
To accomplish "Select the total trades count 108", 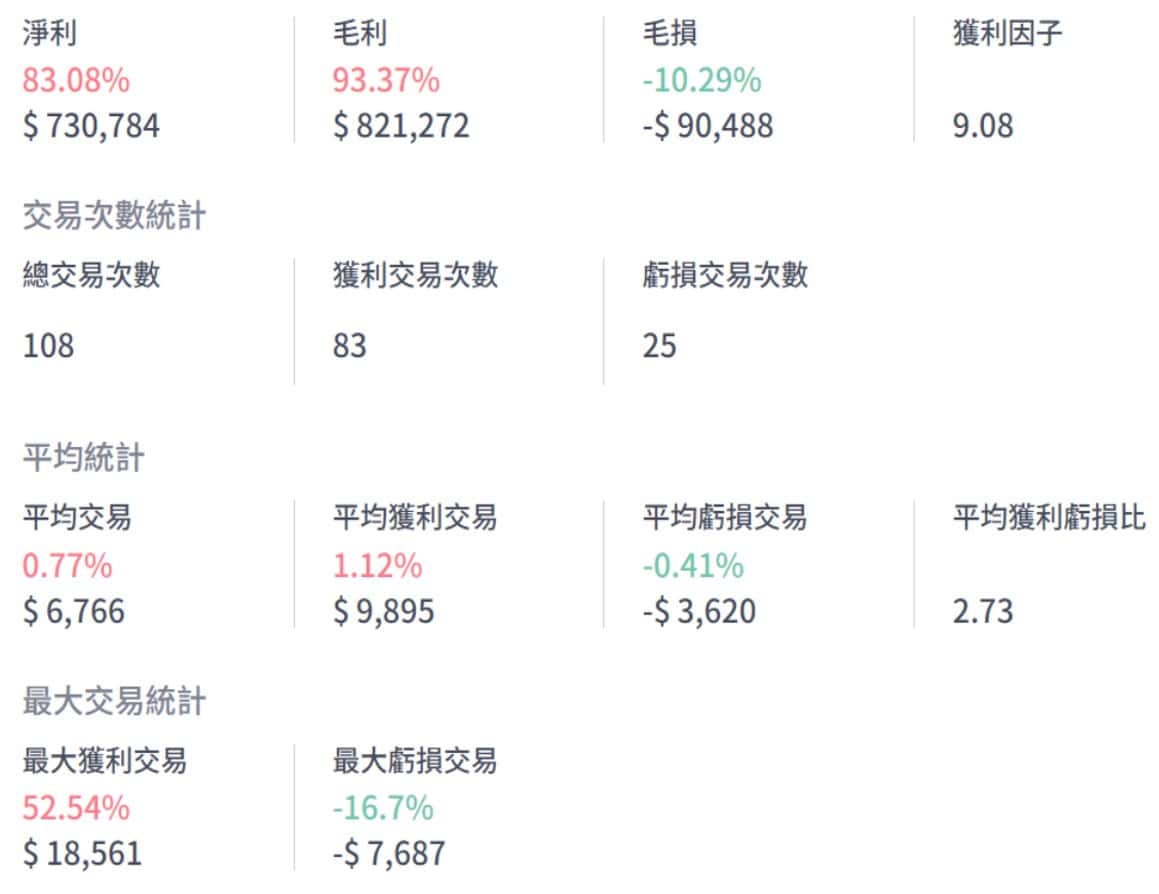I will pos(48,346).
